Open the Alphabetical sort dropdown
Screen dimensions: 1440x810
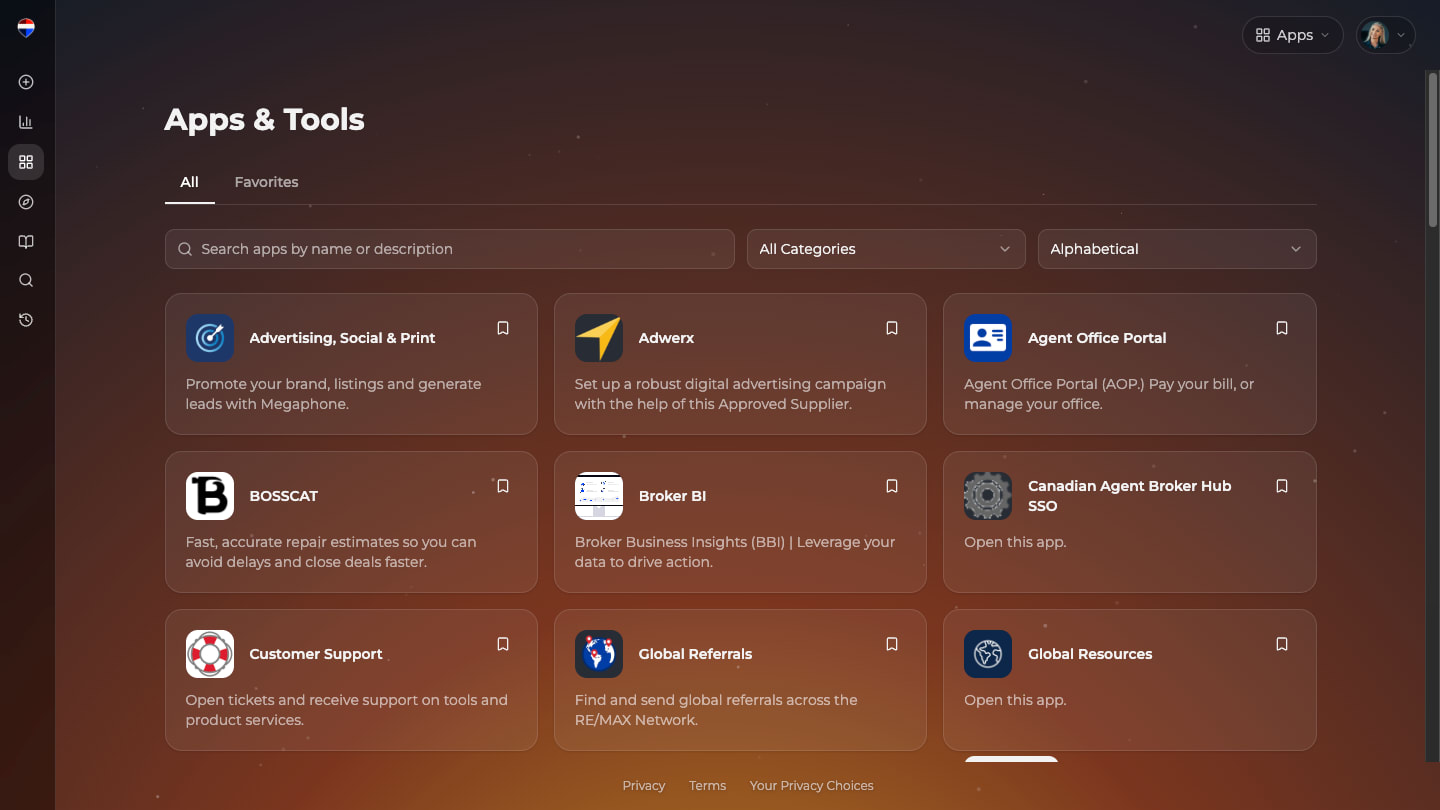1177,249
